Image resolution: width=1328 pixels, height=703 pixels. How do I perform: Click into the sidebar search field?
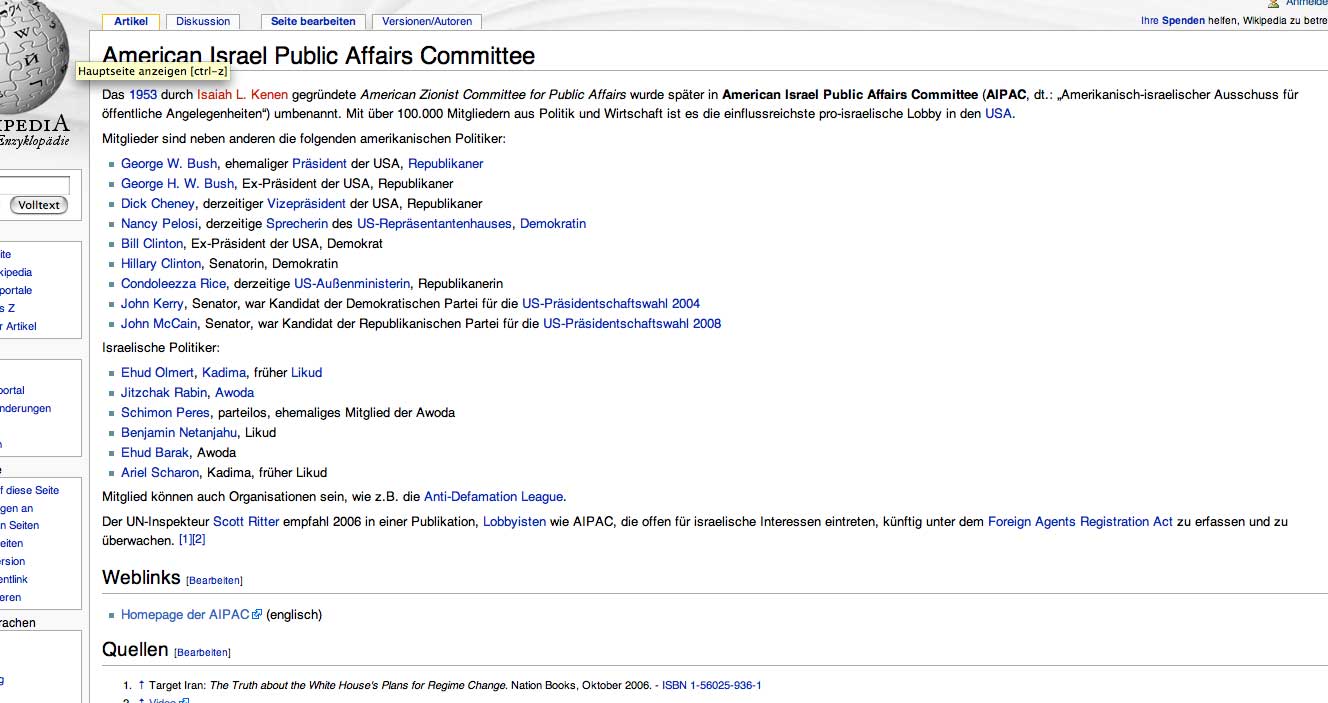(x=35, y=185)
